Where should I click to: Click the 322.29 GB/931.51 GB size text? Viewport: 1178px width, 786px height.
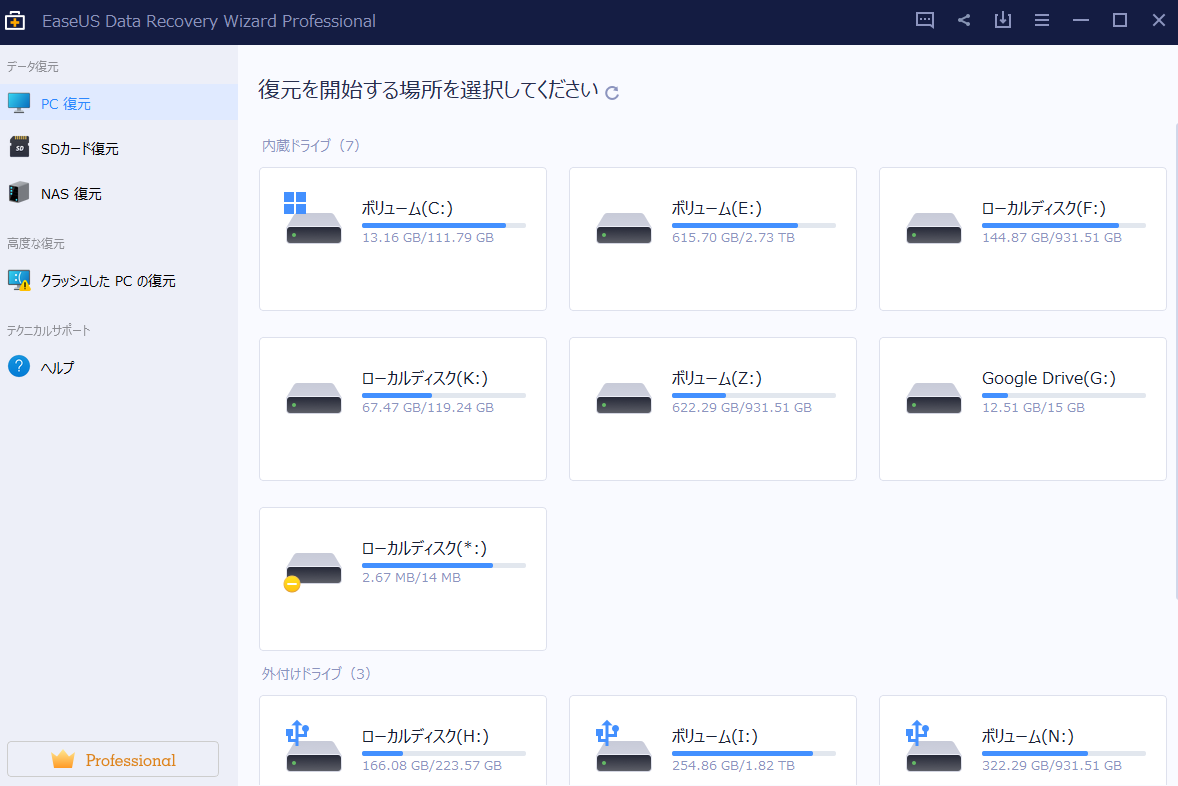point(1052,765)
